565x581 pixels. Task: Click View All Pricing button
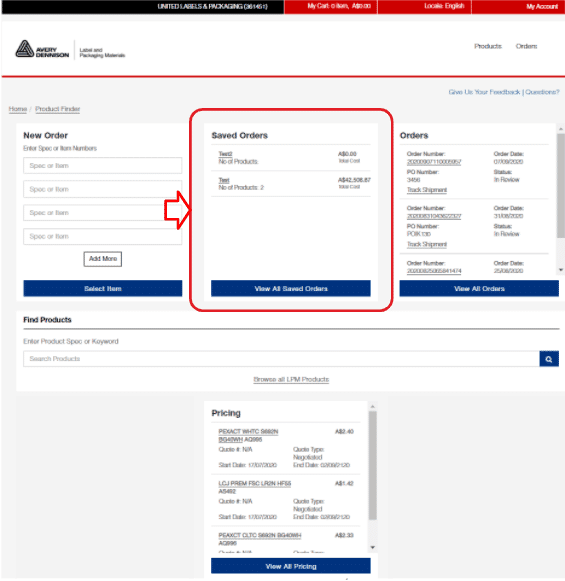[x=291, y=566]
